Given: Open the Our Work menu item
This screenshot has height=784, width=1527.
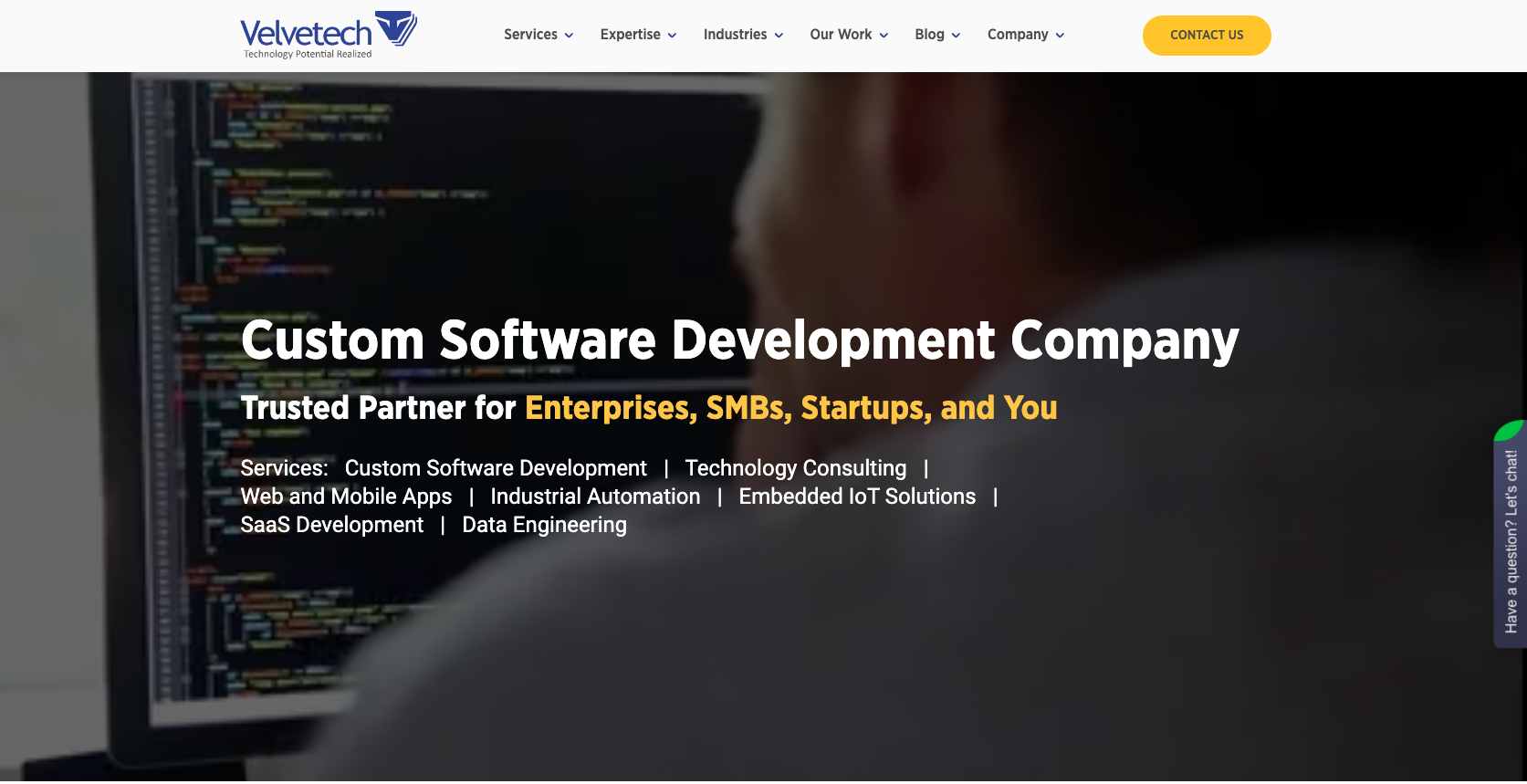Looking at the screenshot, I should [x=841, y=35].
